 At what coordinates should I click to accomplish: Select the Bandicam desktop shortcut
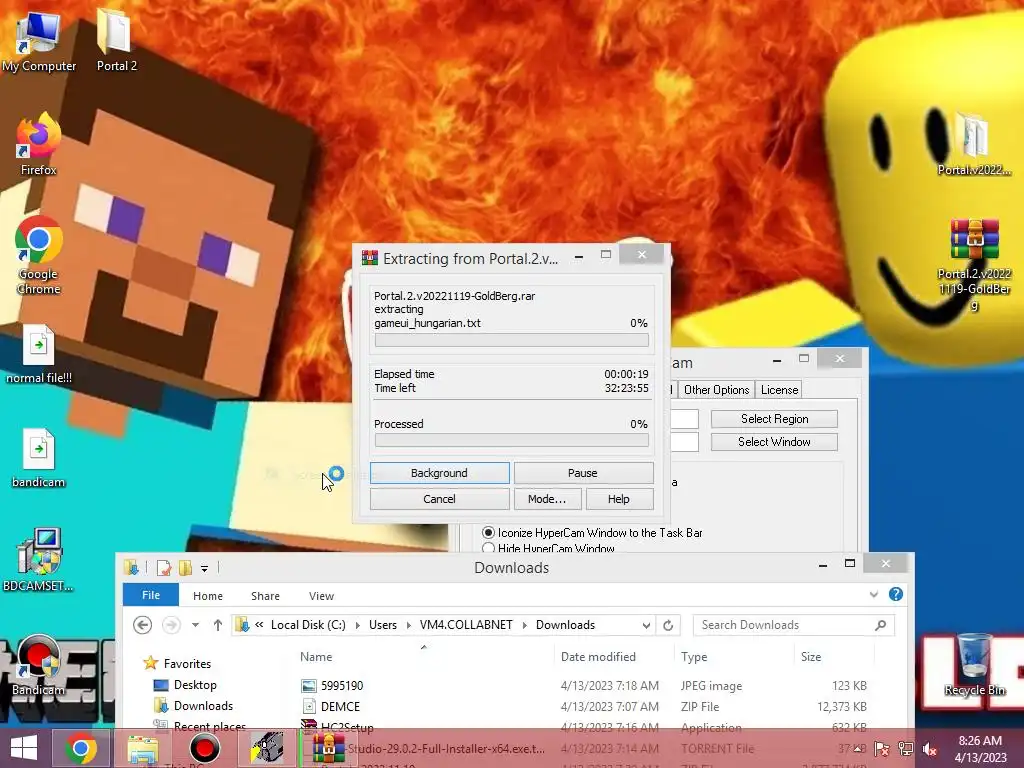coord(39,665)
